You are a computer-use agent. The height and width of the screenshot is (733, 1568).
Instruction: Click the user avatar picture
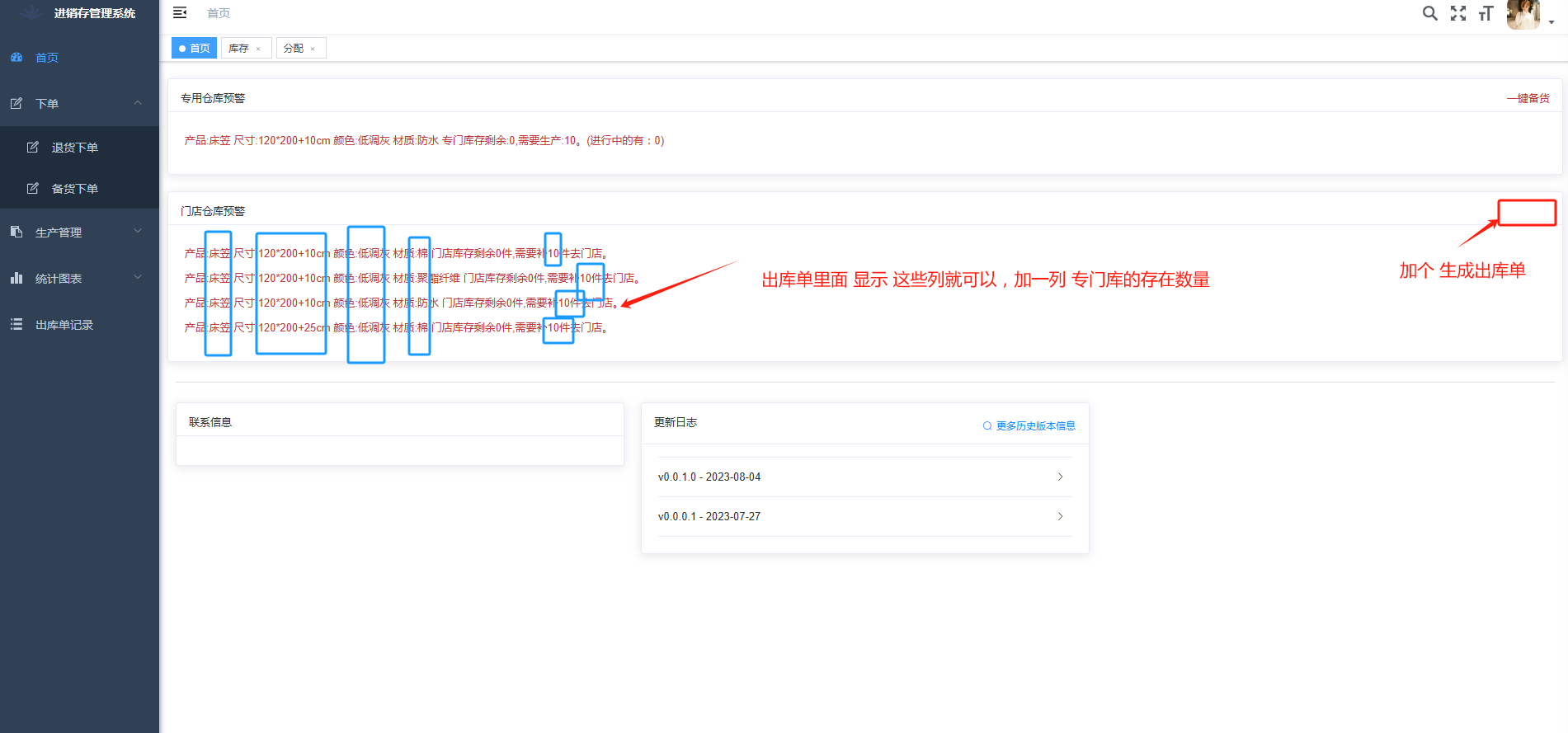tap(1523, 14)
